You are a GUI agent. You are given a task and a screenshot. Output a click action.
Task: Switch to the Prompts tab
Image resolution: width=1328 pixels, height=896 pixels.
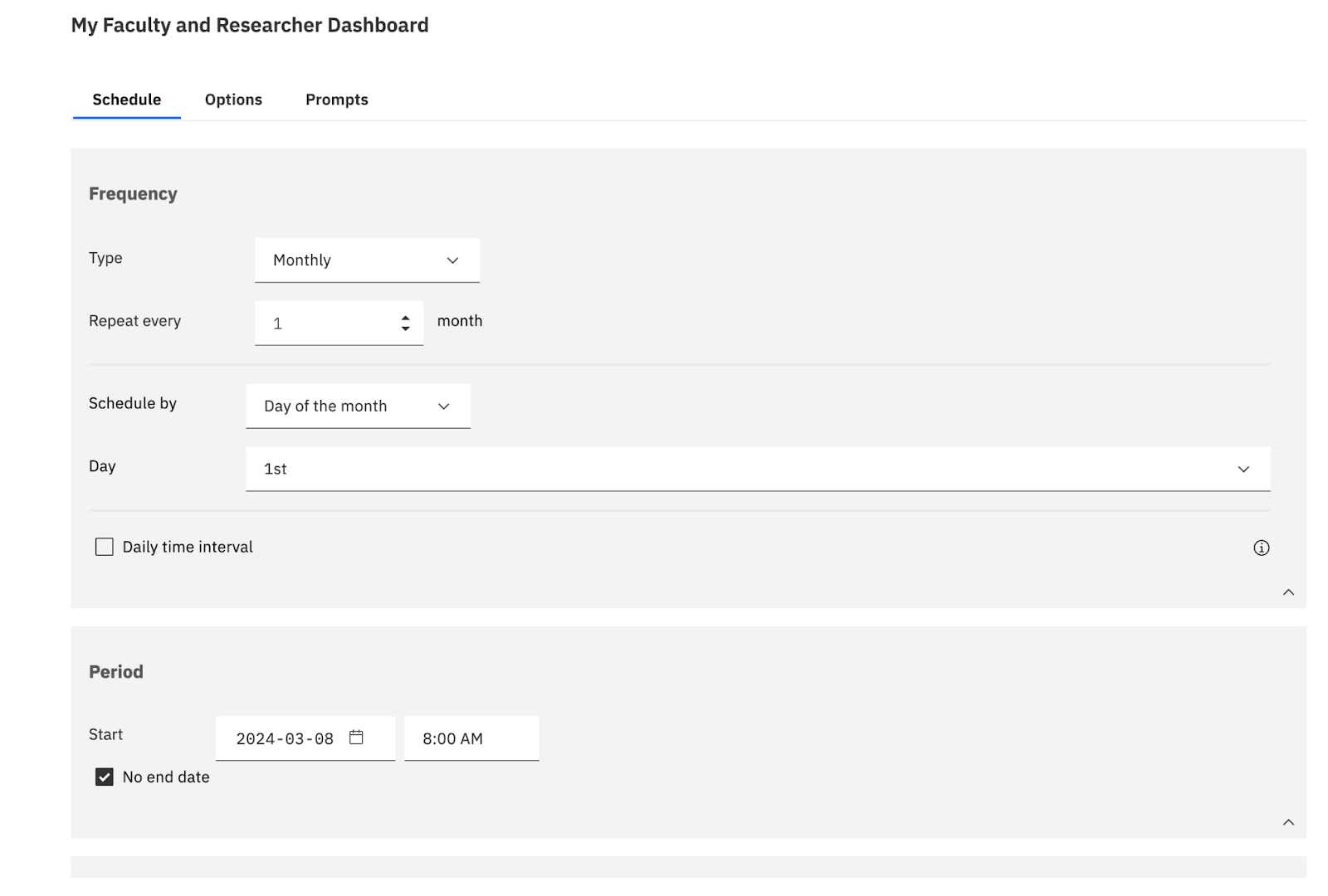pyautogui.click(x=336, y=100)
